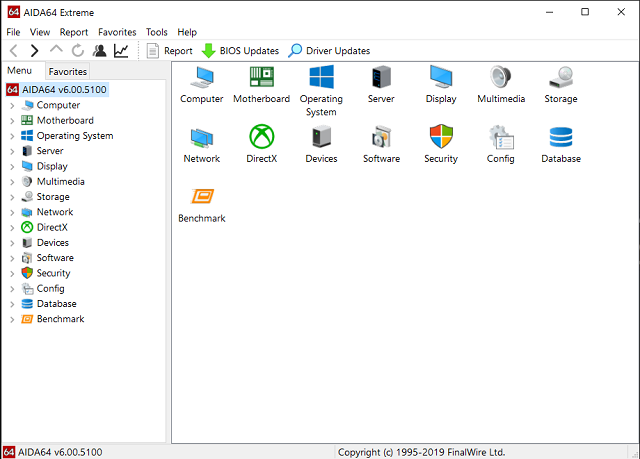Select Software in the tree
Image resolution: width=640 pixels, height=459 pixels.
click(x=55, y=258)
